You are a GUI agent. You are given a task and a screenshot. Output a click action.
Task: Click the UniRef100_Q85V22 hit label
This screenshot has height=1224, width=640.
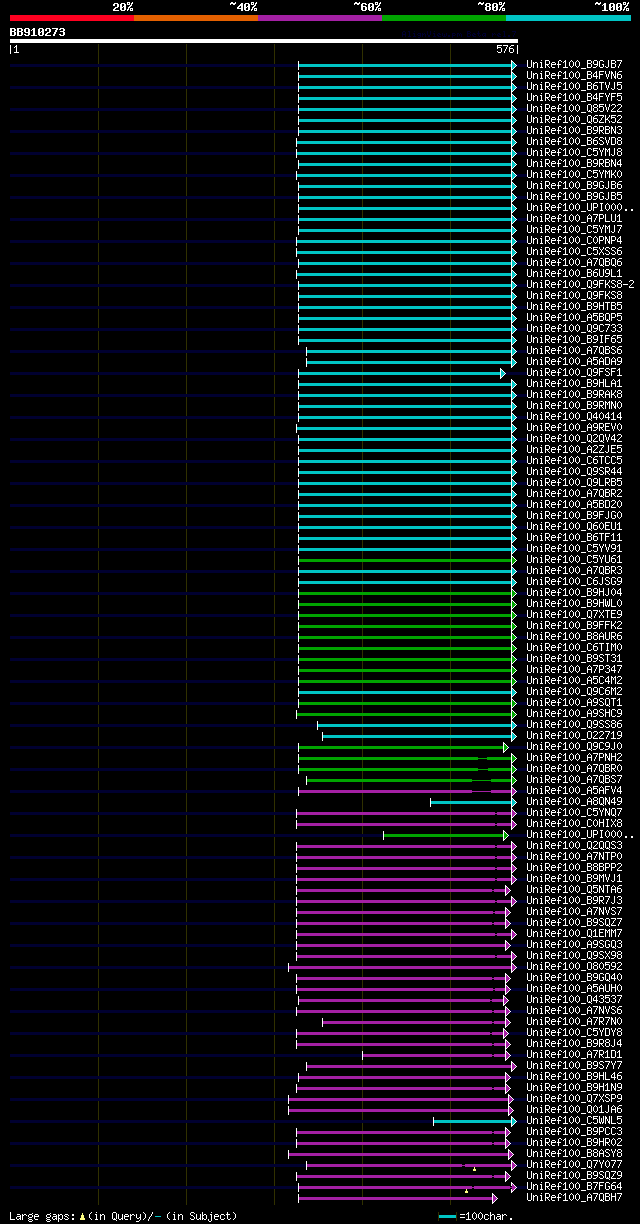574,108
